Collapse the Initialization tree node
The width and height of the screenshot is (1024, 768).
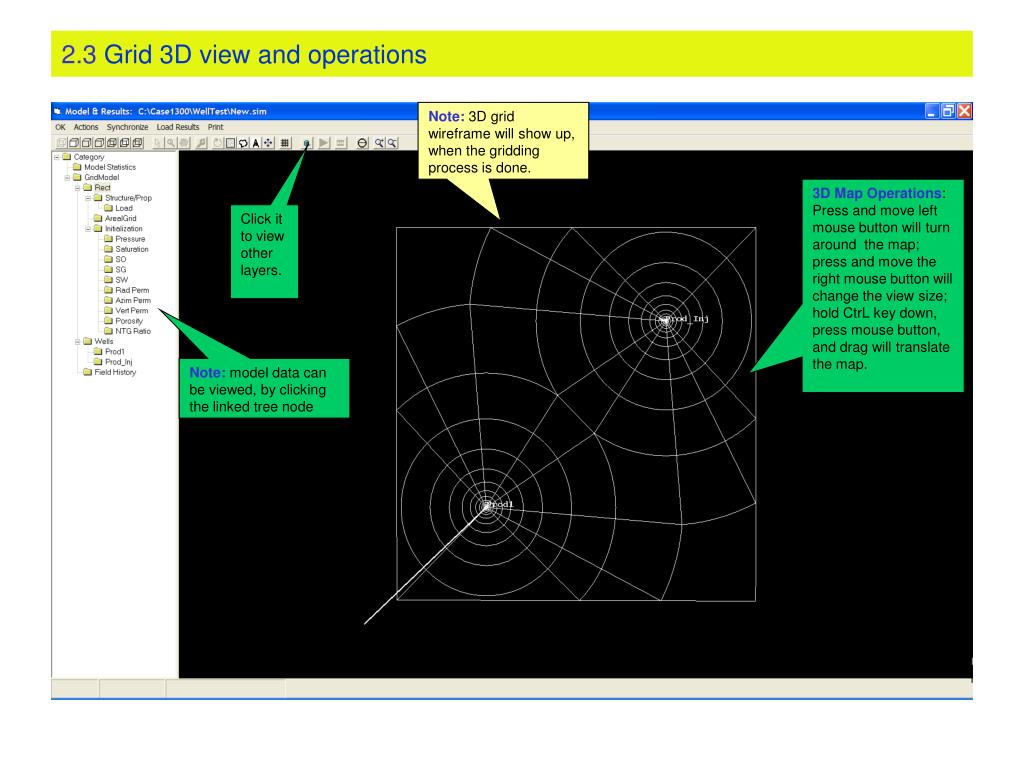point(88,229)
